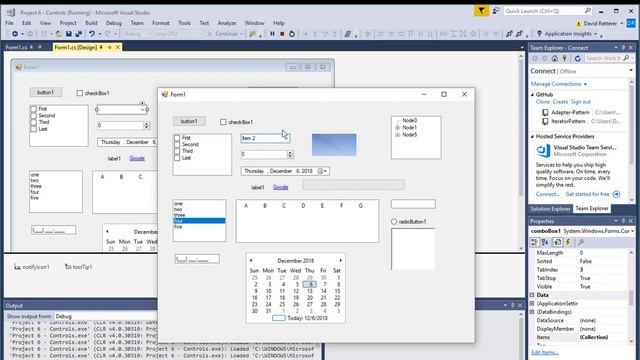Image resolution: width=640 pixels, height=360 pixels.
Task: Click the notifyIcon1 component in the tray
Action: pos(32,267)
